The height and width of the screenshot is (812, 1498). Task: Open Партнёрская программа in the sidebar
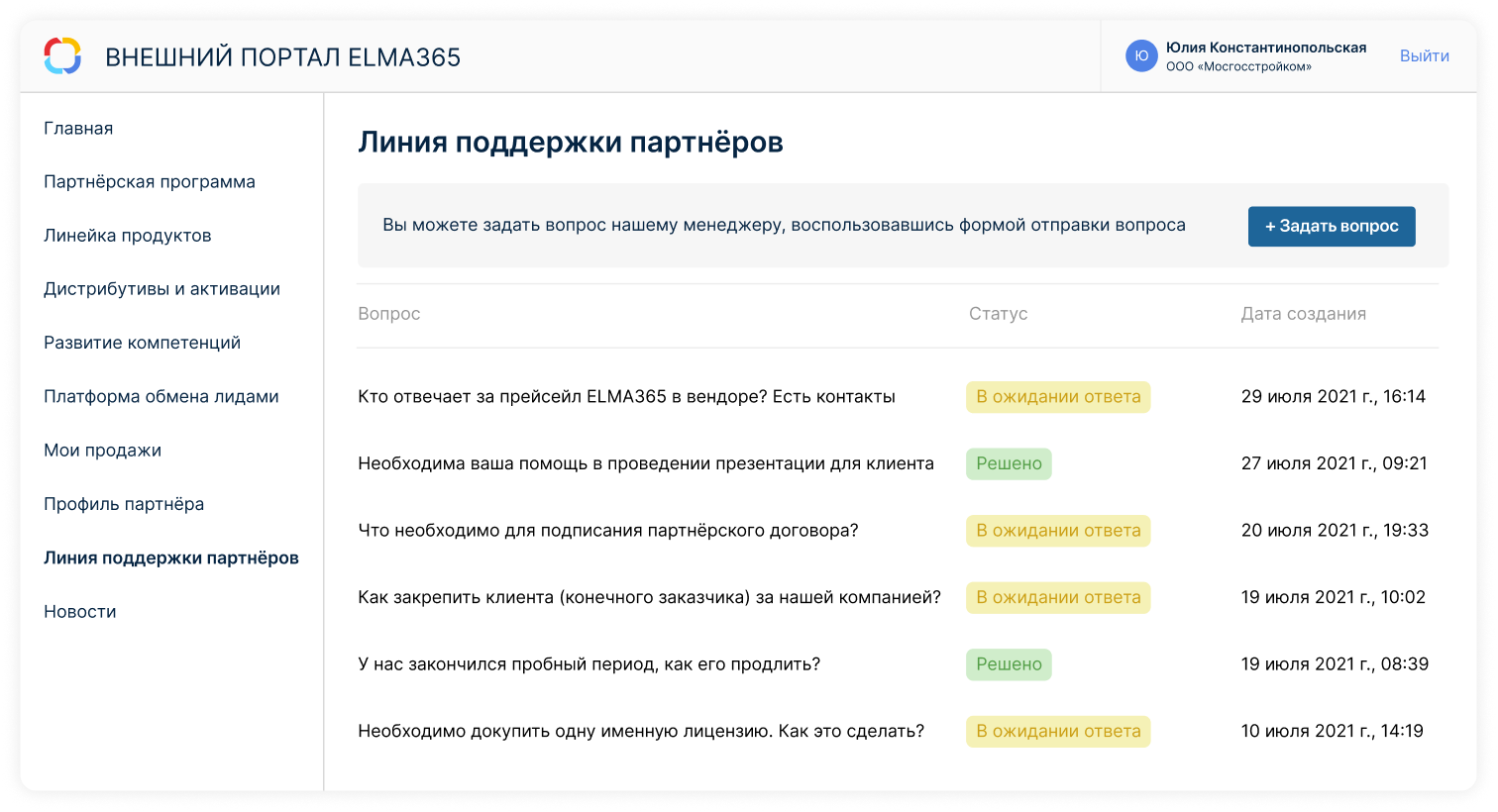(x=150, y=182)
